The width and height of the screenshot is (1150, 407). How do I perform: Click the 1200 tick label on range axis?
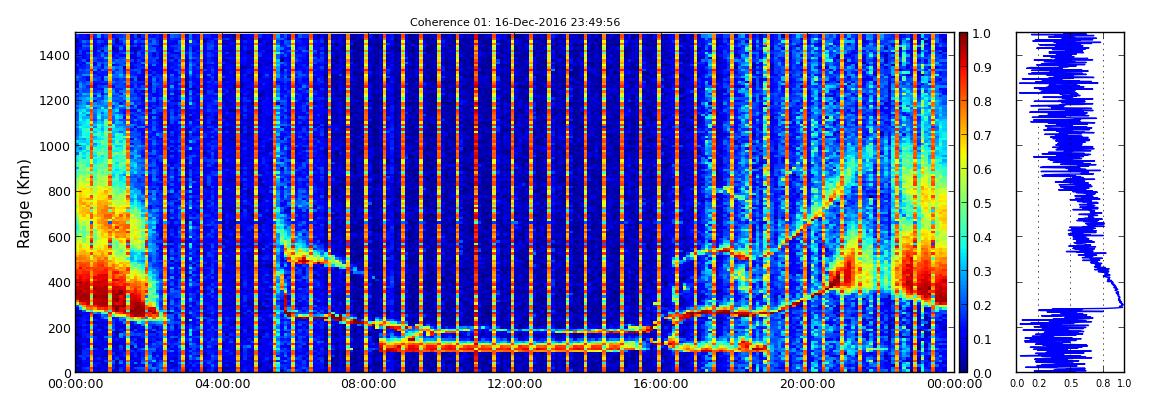(x=54, y=100)
